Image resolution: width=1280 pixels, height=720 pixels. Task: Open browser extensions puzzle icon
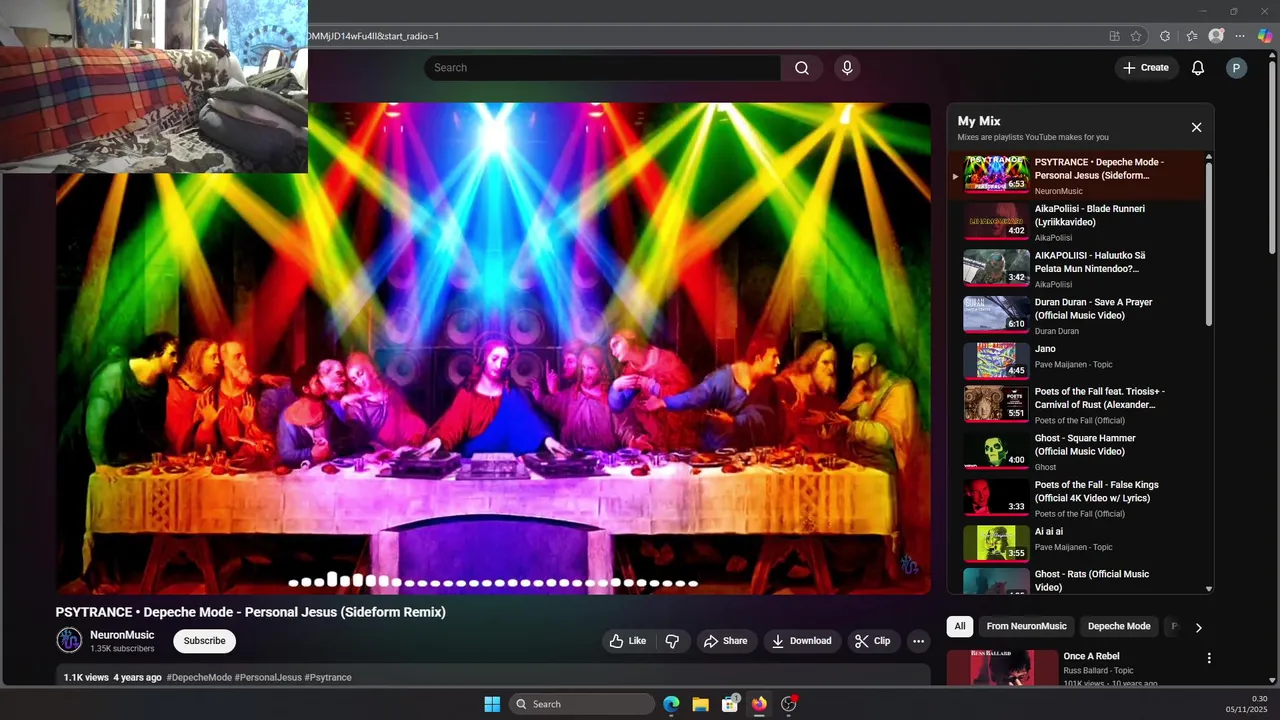(1165, 36)
